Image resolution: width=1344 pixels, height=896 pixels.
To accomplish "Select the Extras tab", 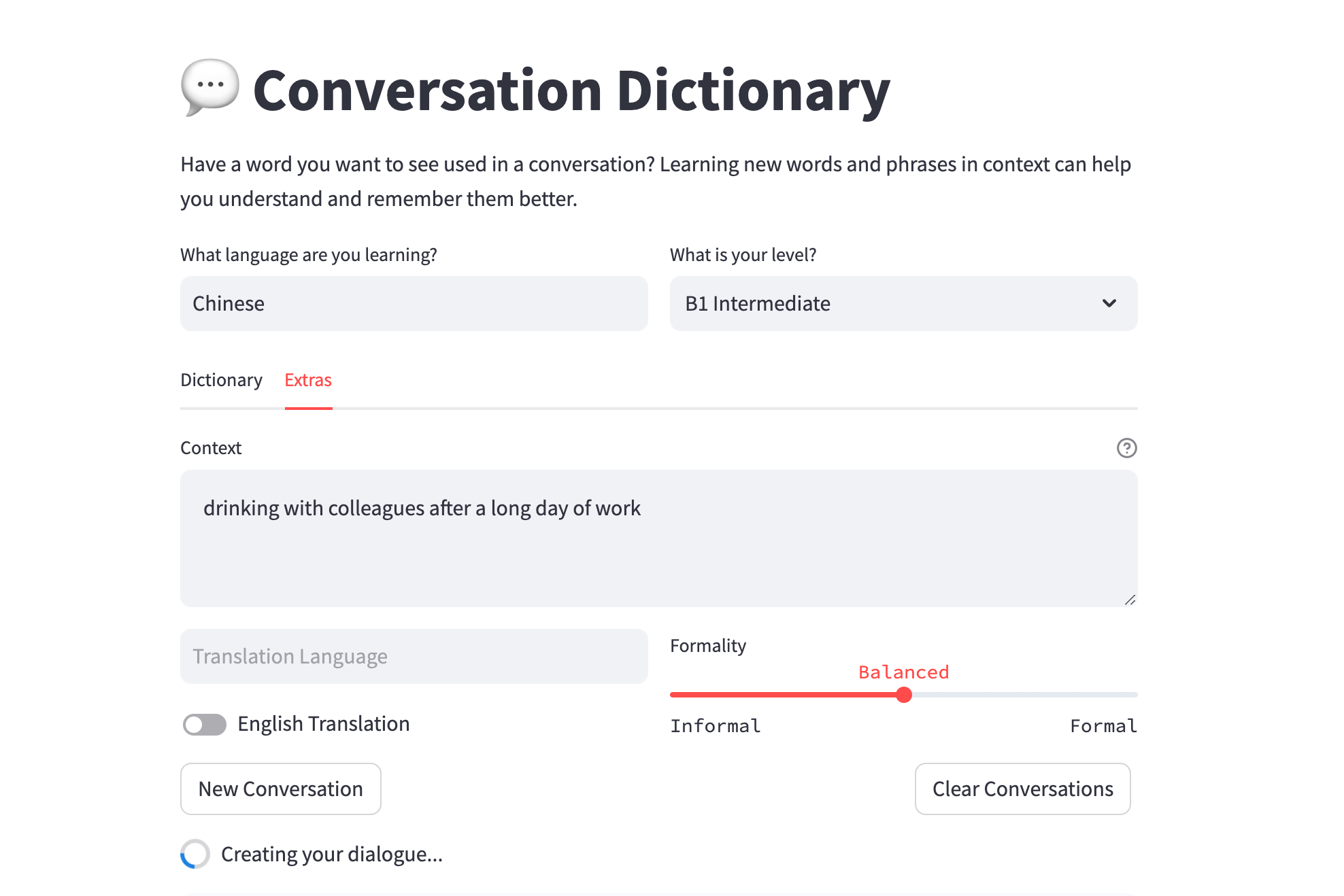I will pos(308,380).
